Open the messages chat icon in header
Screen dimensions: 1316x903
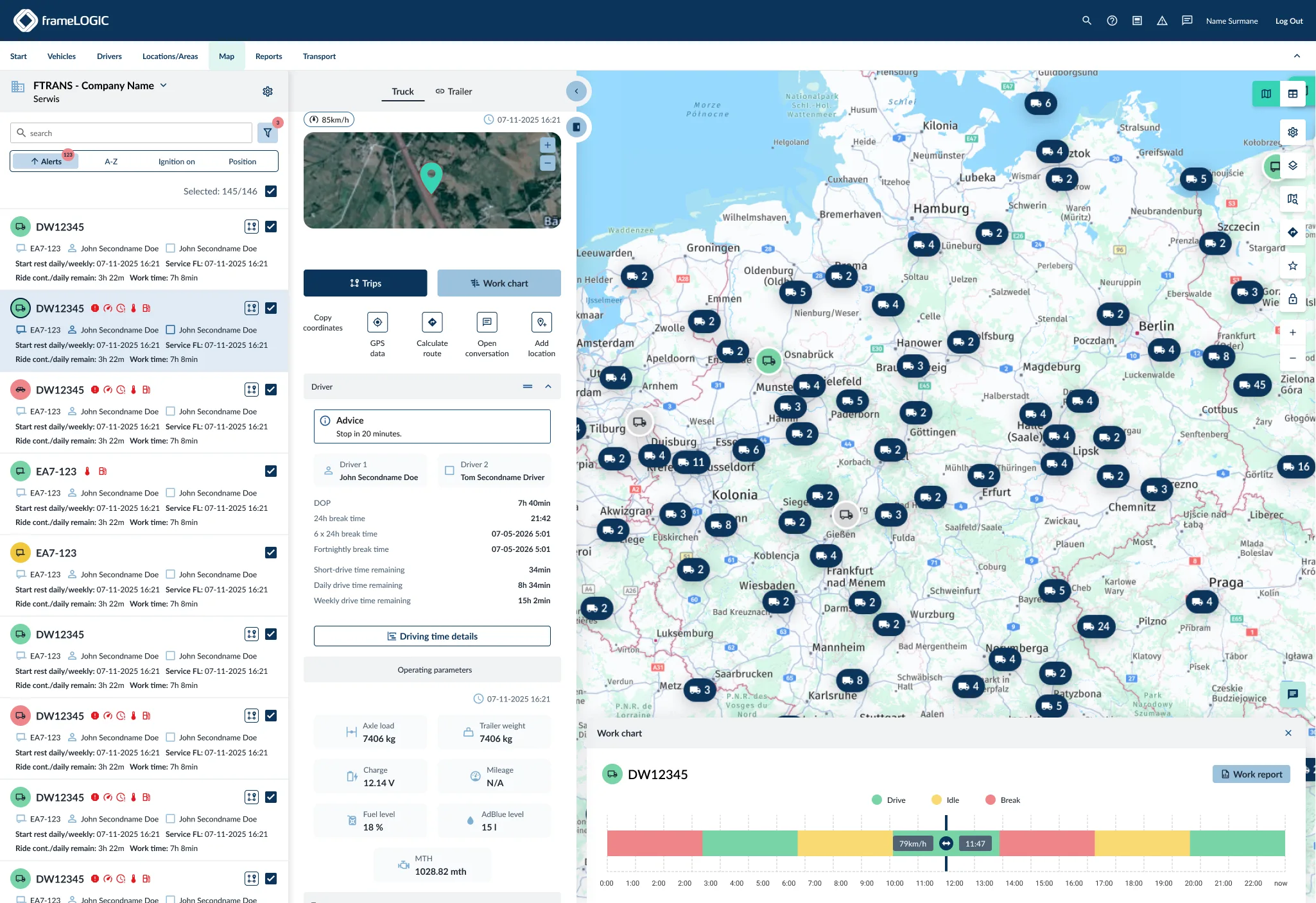tap(1187, 21)
